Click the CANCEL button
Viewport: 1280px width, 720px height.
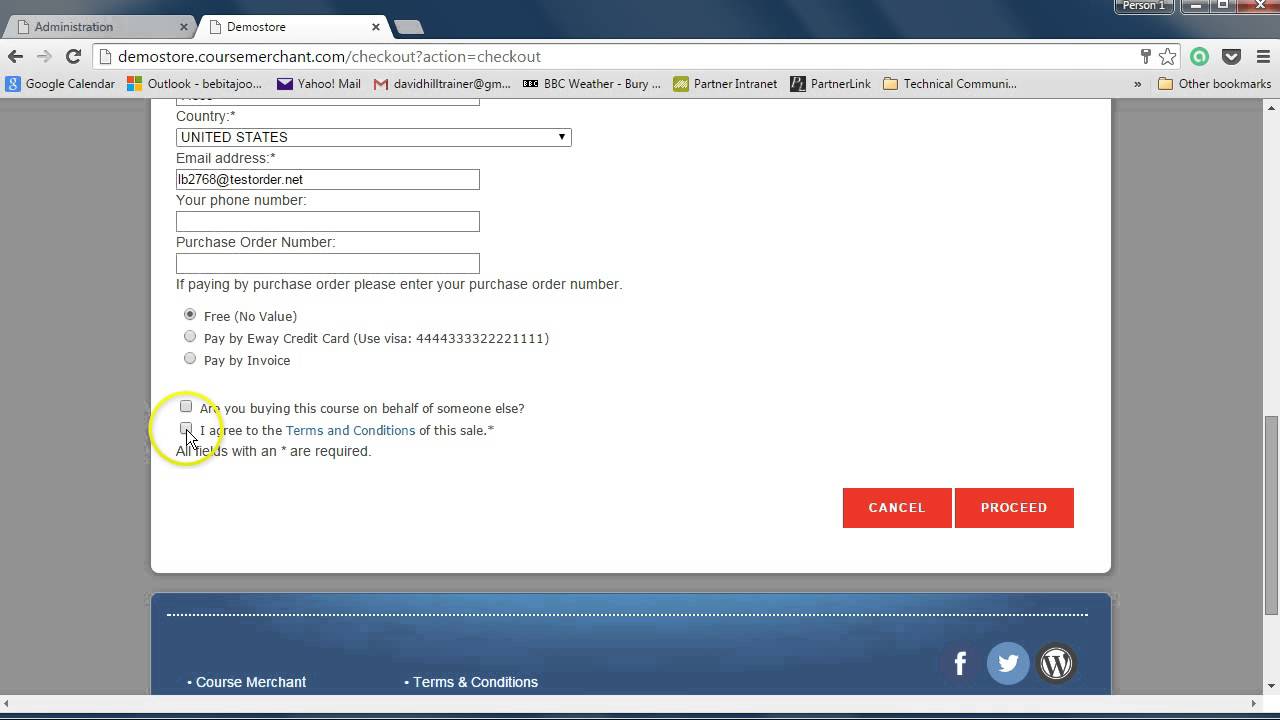(897, 508)
